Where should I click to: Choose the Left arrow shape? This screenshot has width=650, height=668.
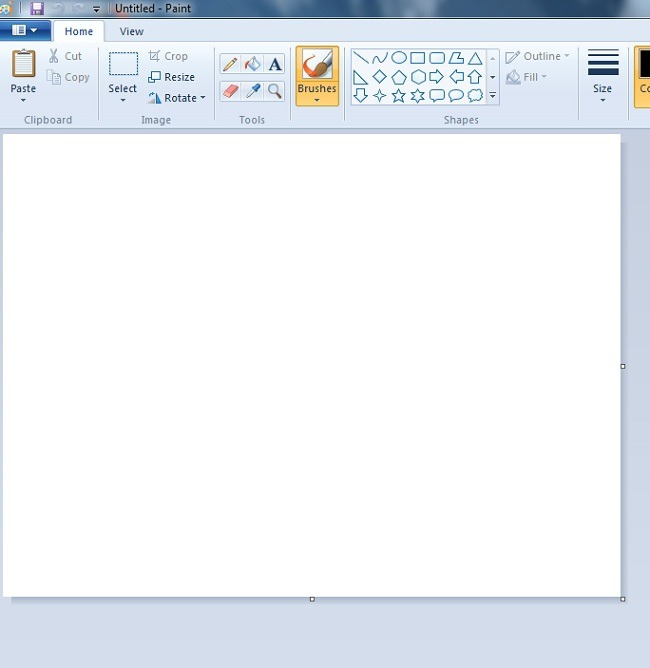pos(456,77)
